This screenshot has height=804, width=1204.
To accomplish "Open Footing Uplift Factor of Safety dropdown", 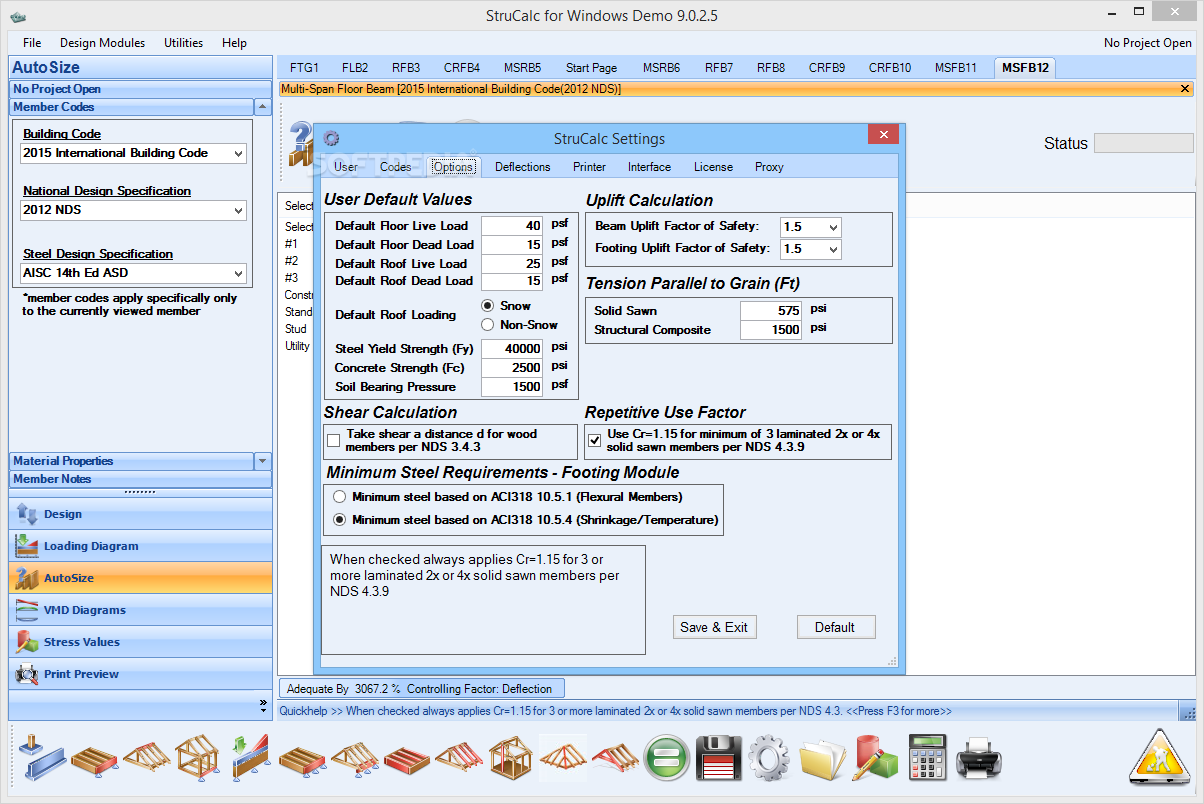I will (x=832, y=248).
